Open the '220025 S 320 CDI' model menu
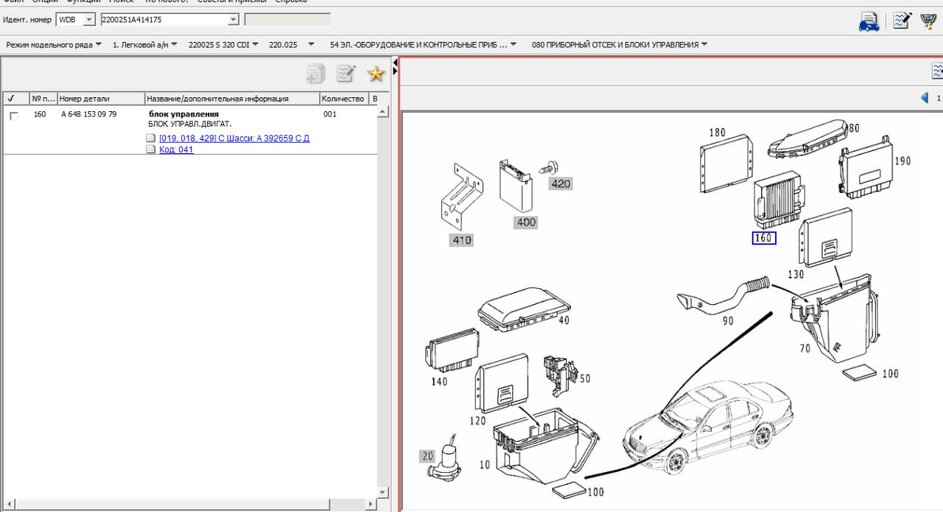This screenshot has height=512, width=943. click(x=224, y=45)
